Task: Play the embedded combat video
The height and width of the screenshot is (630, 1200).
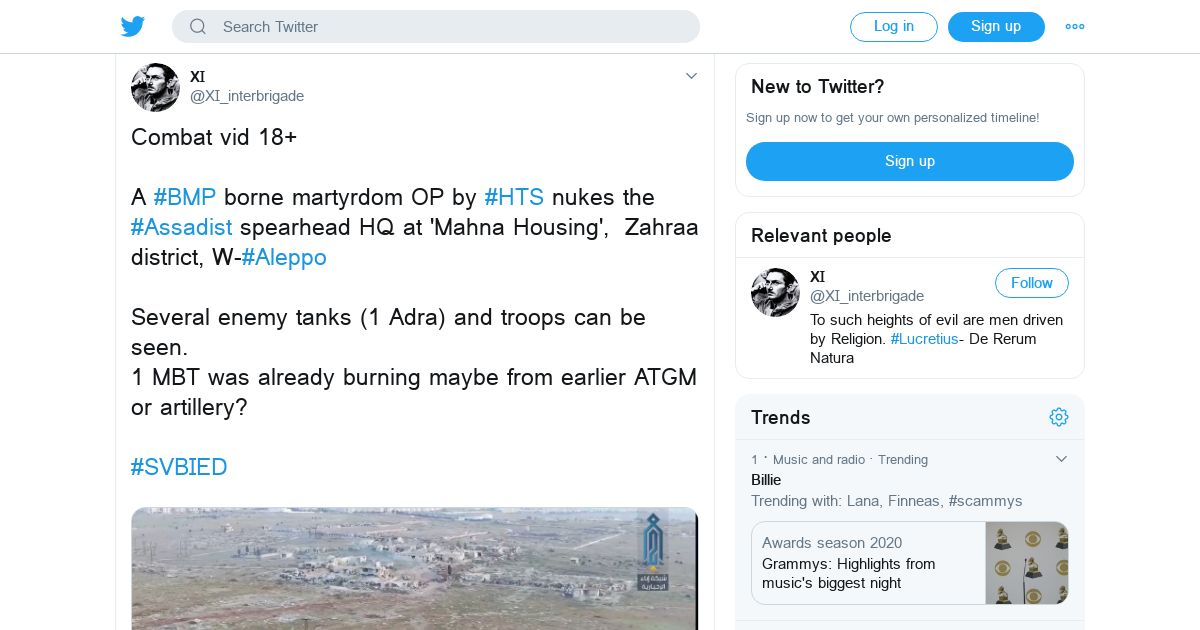Action: (414, 568)
